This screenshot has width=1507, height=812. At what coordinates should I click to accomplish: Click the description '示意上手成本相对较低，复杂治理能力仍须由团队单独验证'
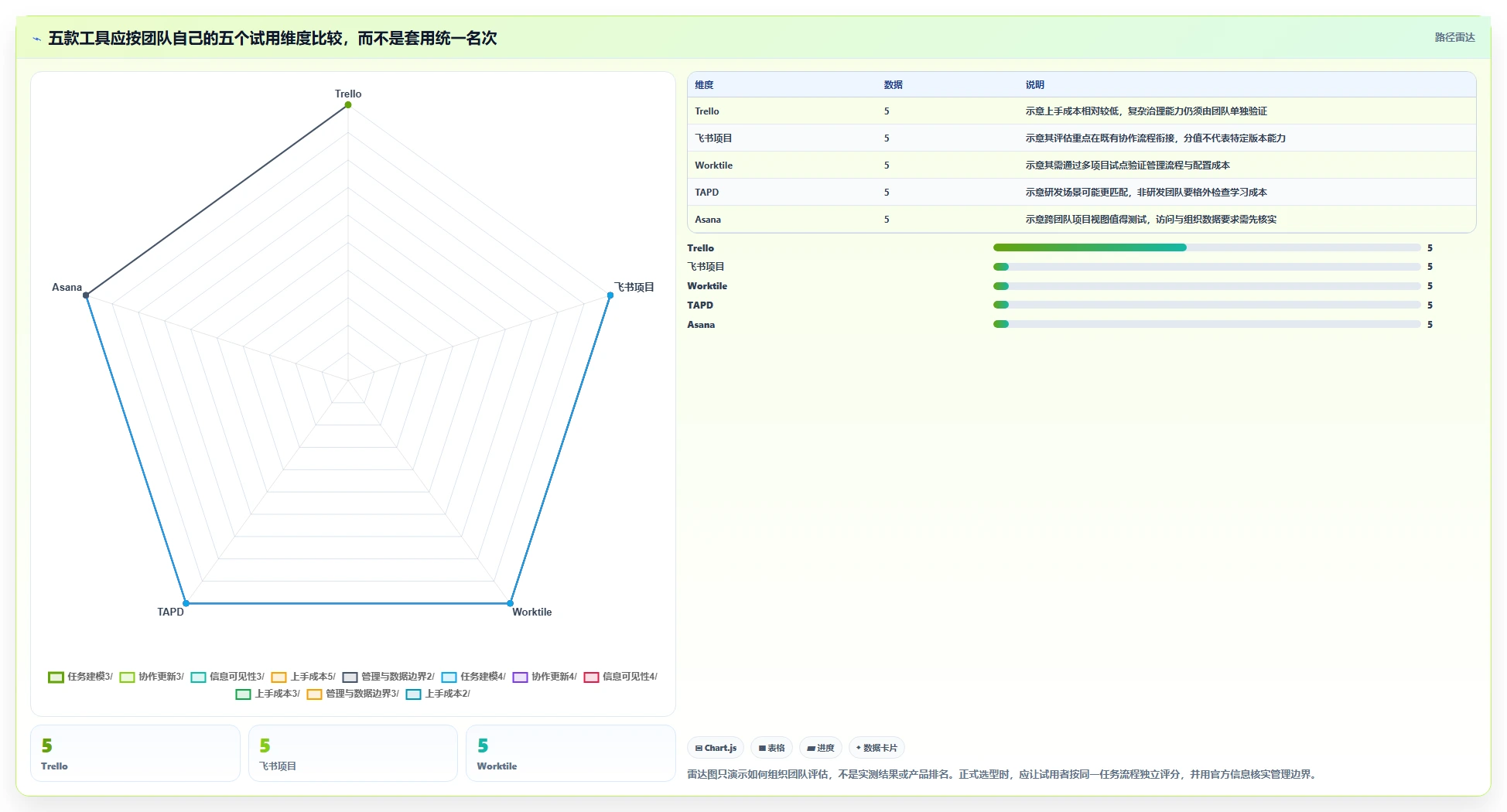point(1146,111)
